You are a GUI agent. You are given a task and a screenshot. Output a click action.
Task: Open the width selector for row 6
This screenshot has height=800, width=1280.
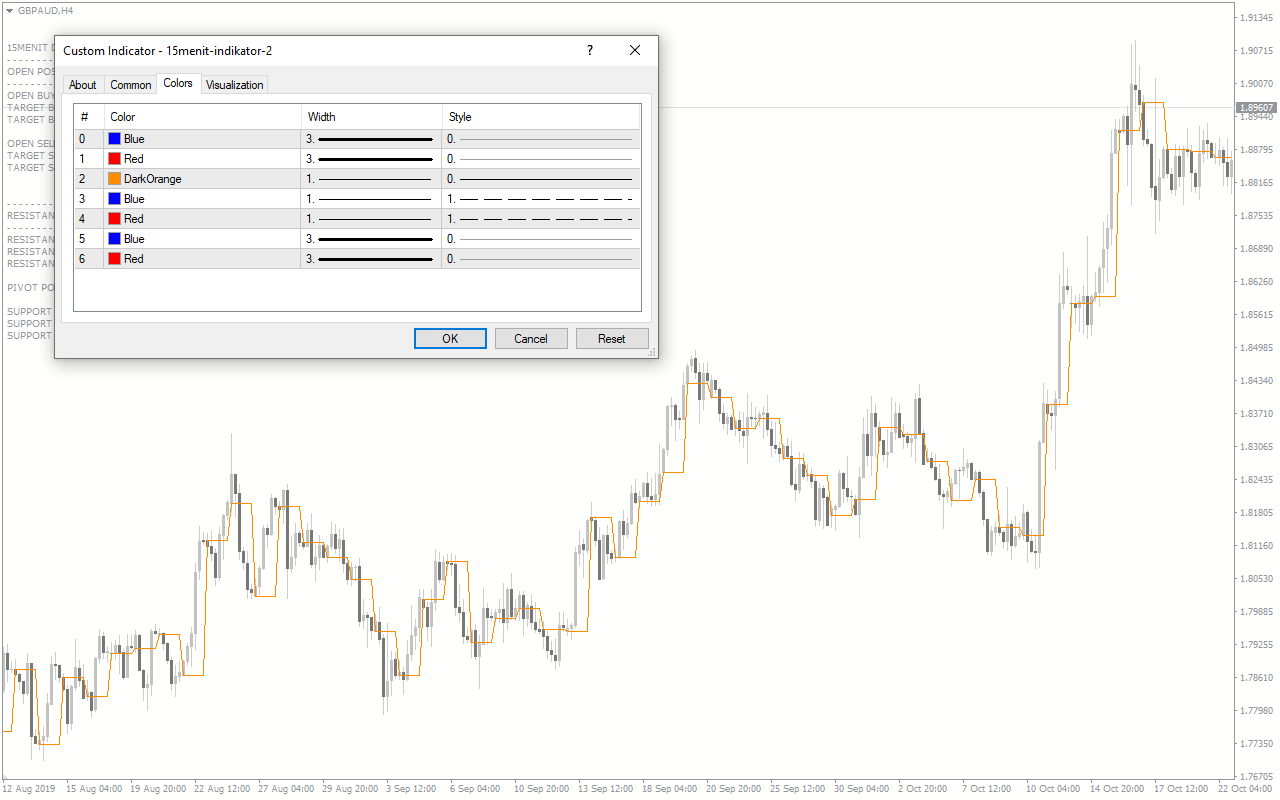pyautogui.click(x=371, y=259)
